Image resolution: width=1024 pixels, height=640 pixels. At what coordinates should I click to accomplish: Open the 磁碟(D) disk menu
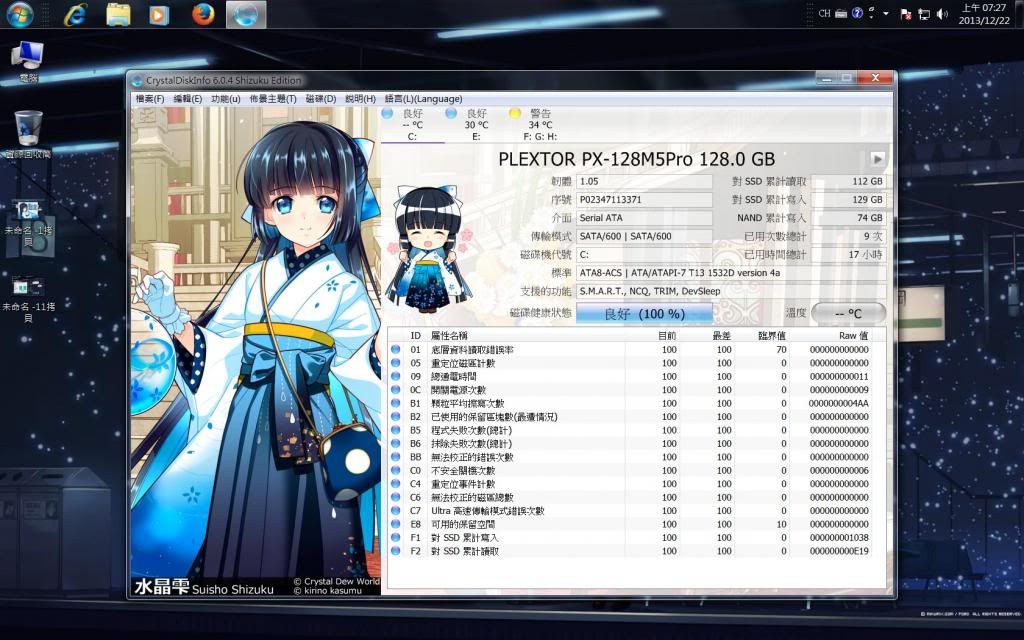tap(321, 99)
